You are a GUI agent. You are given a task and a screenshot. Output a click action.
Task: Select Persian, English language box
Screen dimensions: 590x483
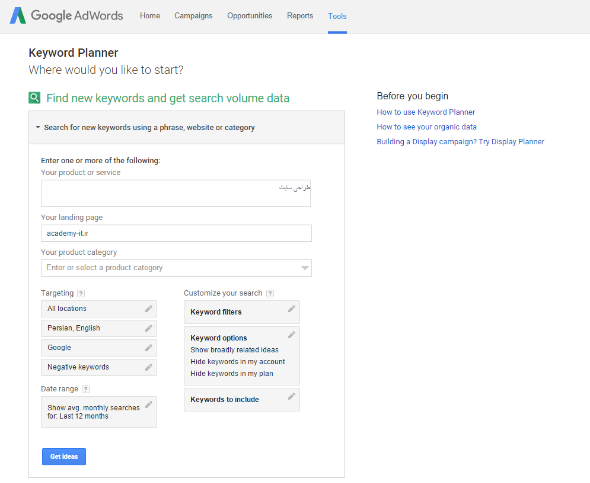coord(99,328)
